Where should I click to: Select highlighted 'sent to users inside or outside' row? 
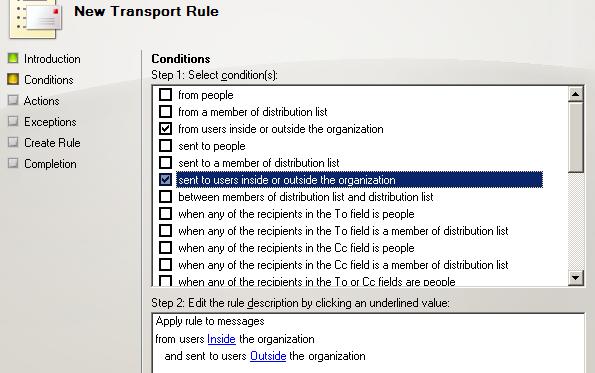(359, 179)
